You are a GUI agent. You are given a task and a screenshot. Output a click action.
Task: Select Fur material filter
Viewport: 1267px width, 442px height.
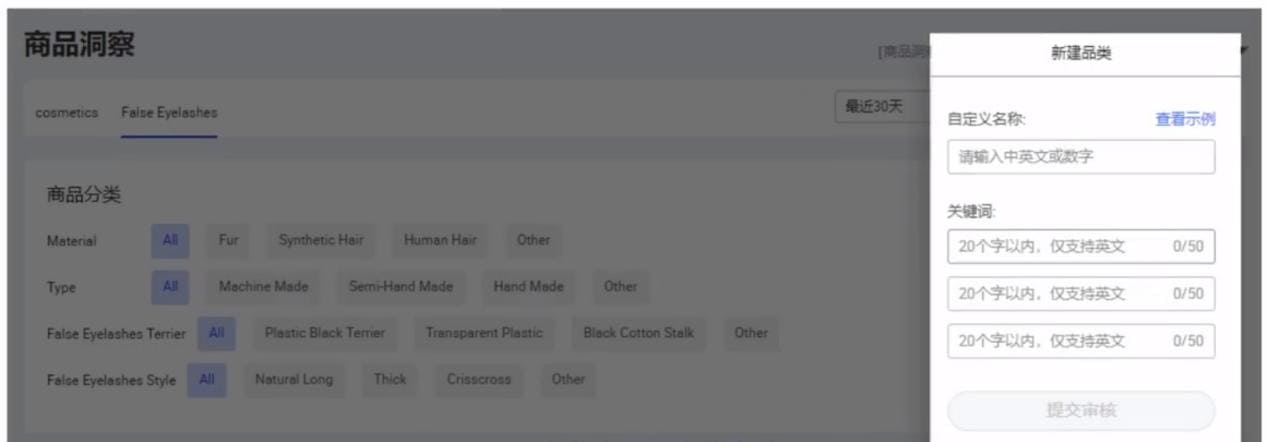pos(228,240)
